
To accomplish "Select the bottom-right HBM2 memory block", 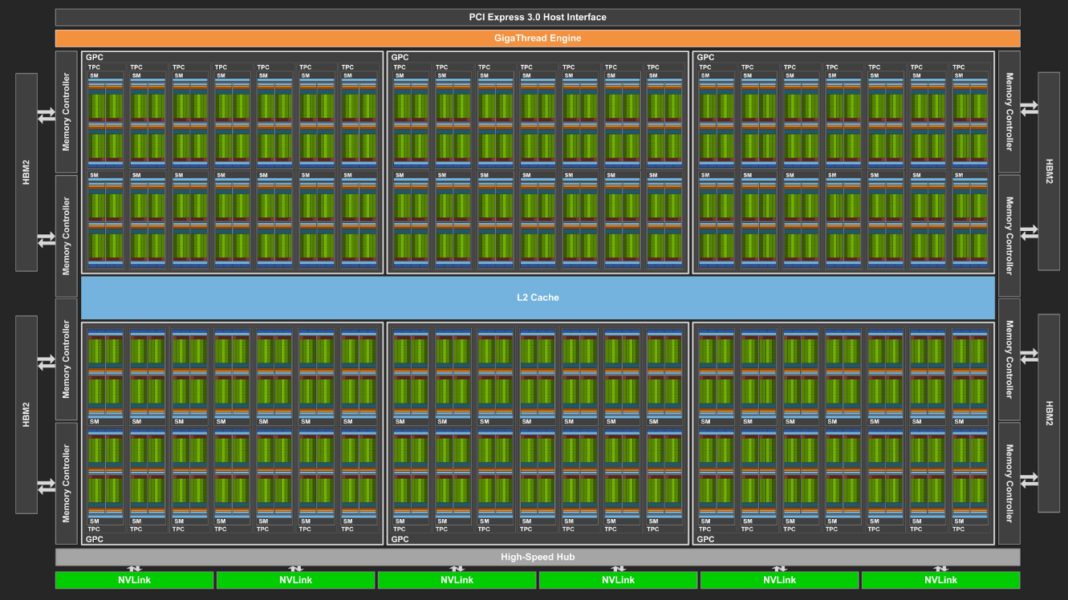I will point(1048,413).
